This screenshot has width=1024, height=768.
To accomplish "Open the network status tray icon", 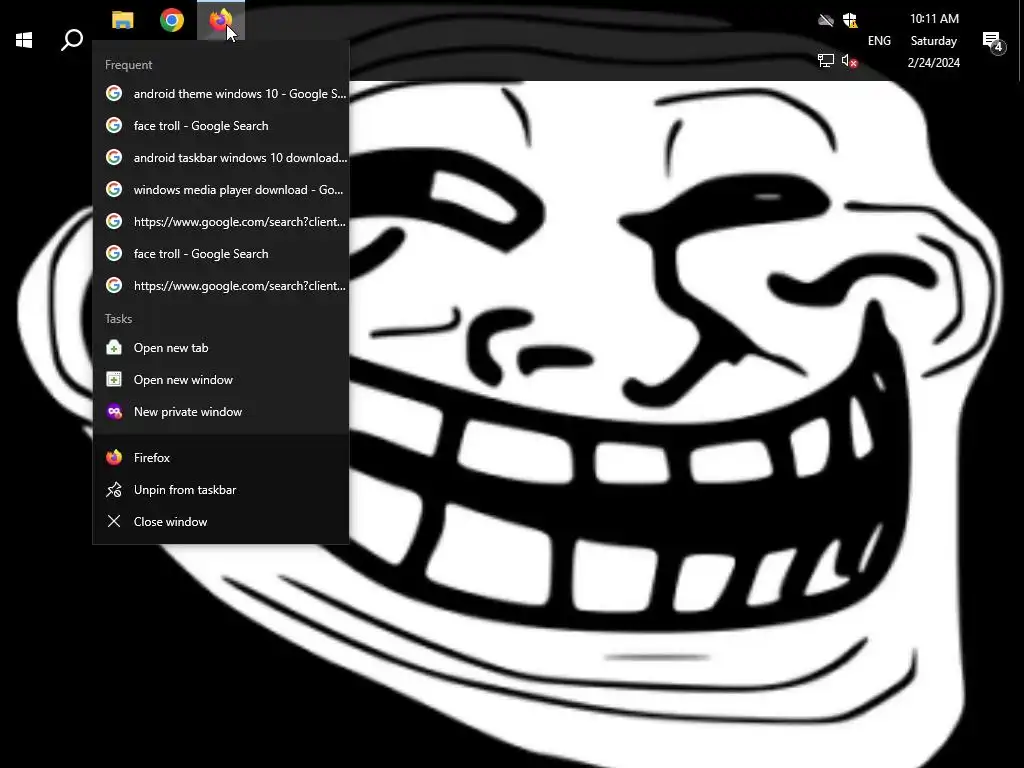I will click(x=825, y=61).
